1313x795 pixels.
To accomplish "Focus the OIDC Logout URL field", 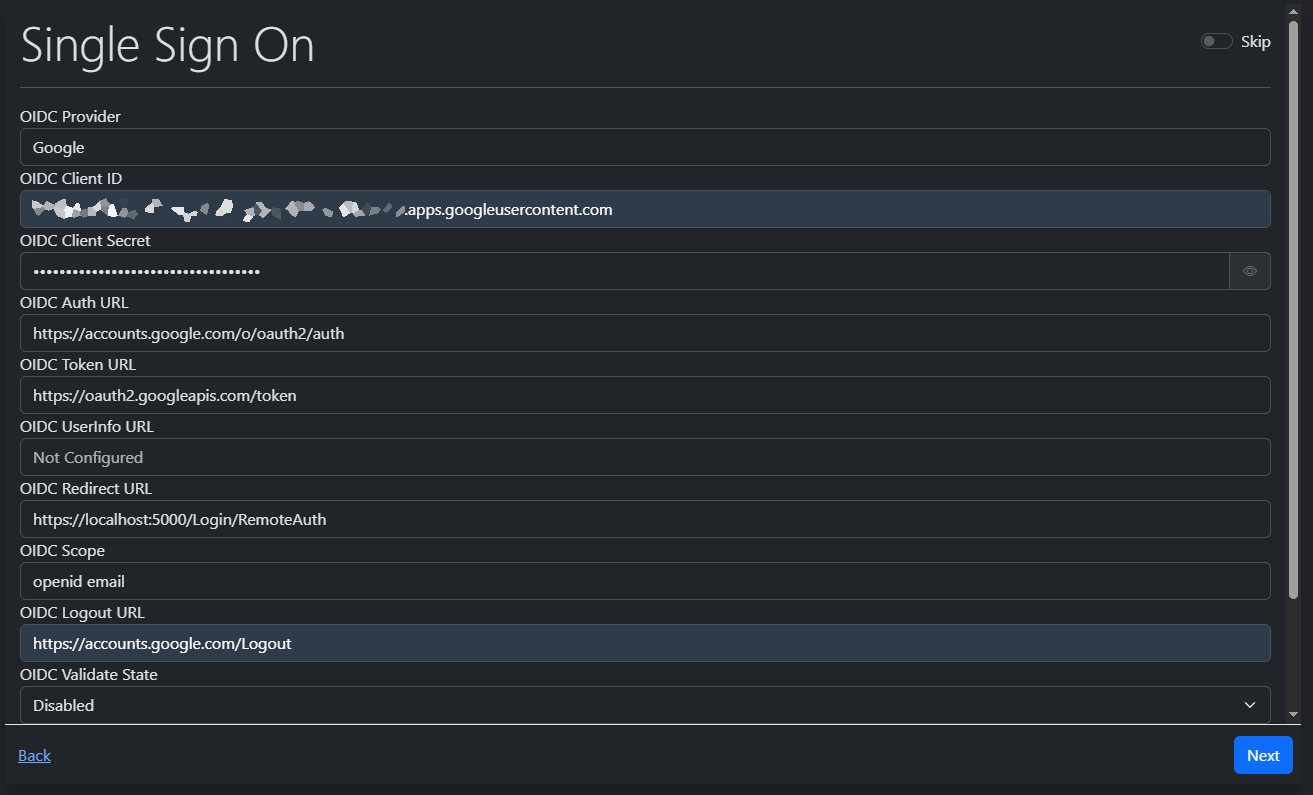I will point(645,643).
